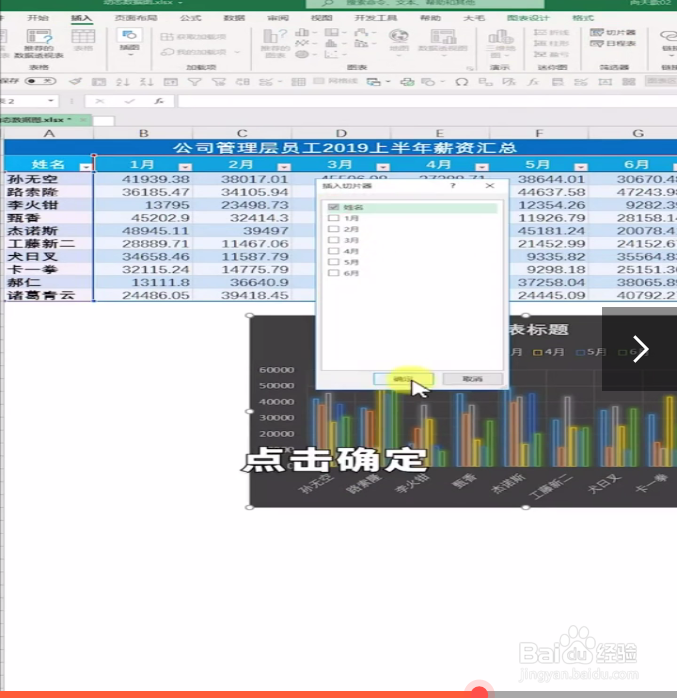Click the Recommended Charts icon
677x698 pixels.
[x=275, y=43]
